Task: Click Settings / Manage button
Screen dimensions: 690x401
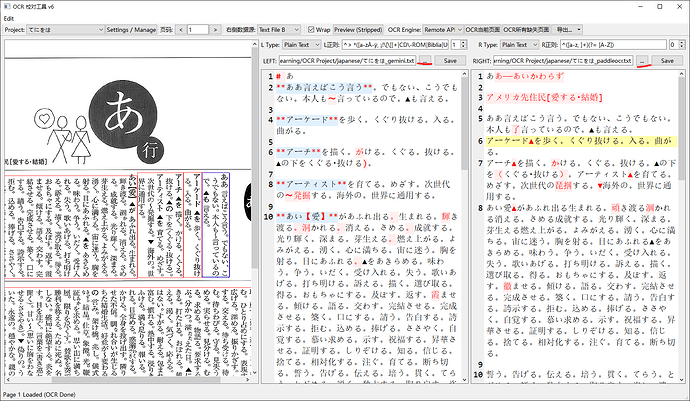Action: [x=132, y=30]
